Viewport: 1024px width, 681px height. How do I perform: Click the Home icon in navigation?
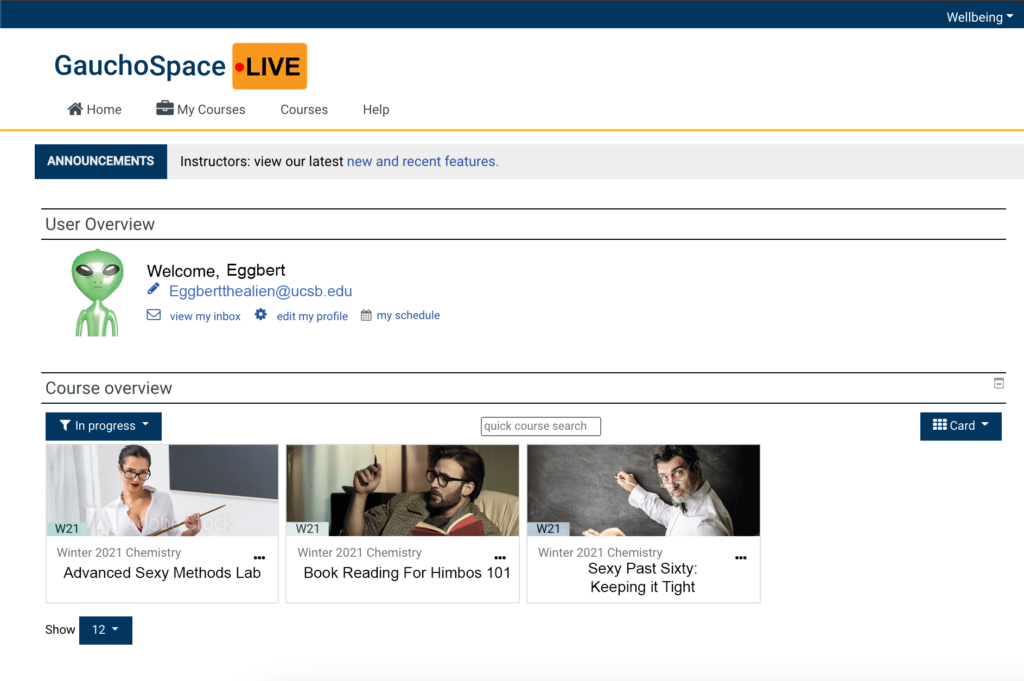pos(75,109)
